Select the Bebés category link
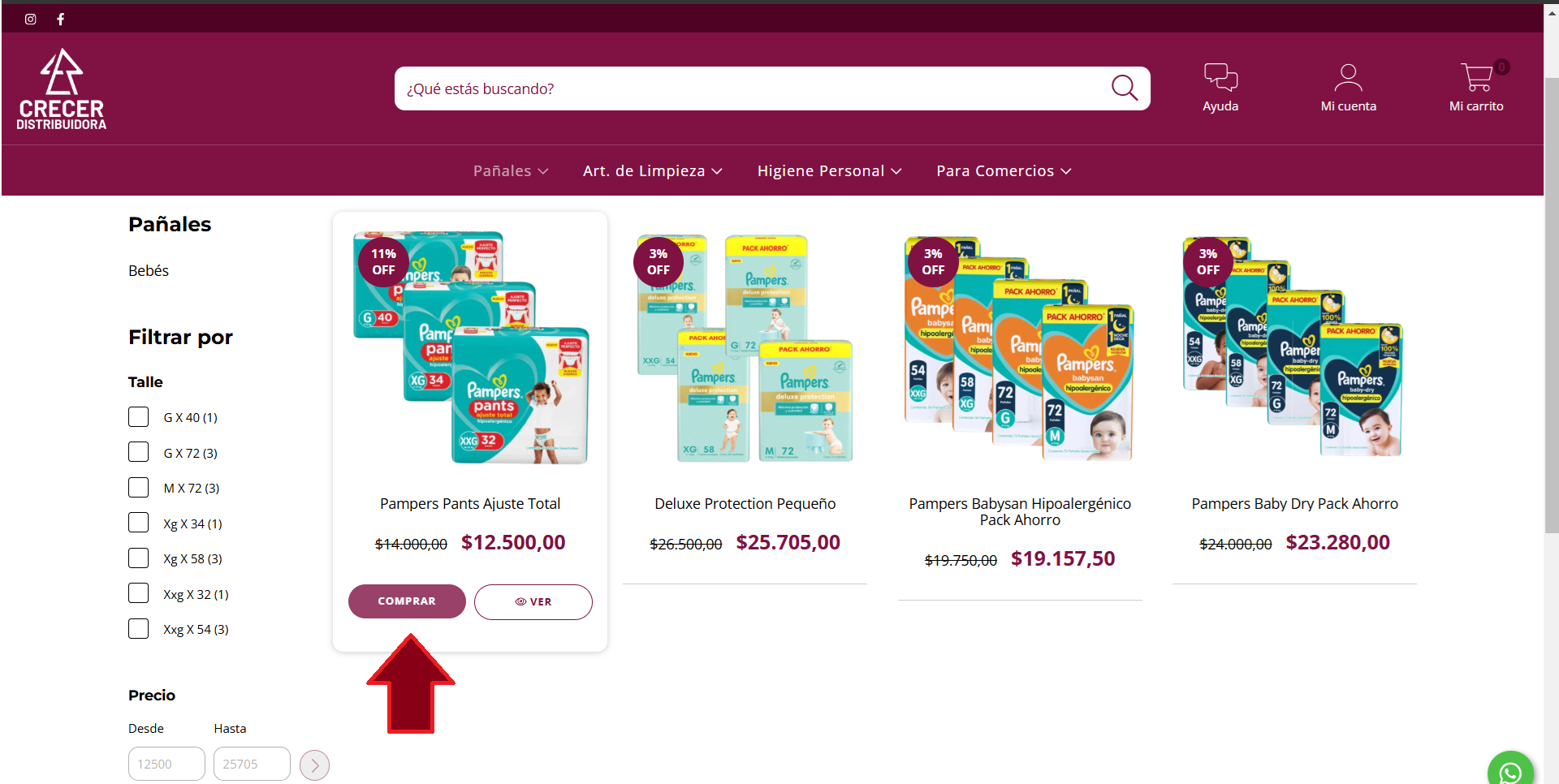 [149, 270]
